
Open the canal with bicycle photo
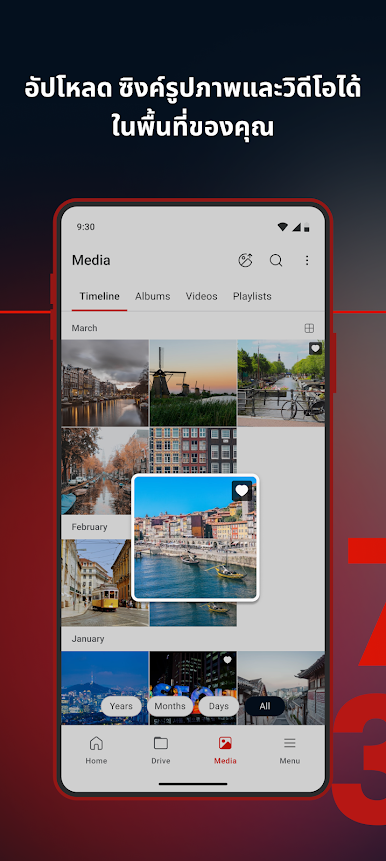point(281,383)
